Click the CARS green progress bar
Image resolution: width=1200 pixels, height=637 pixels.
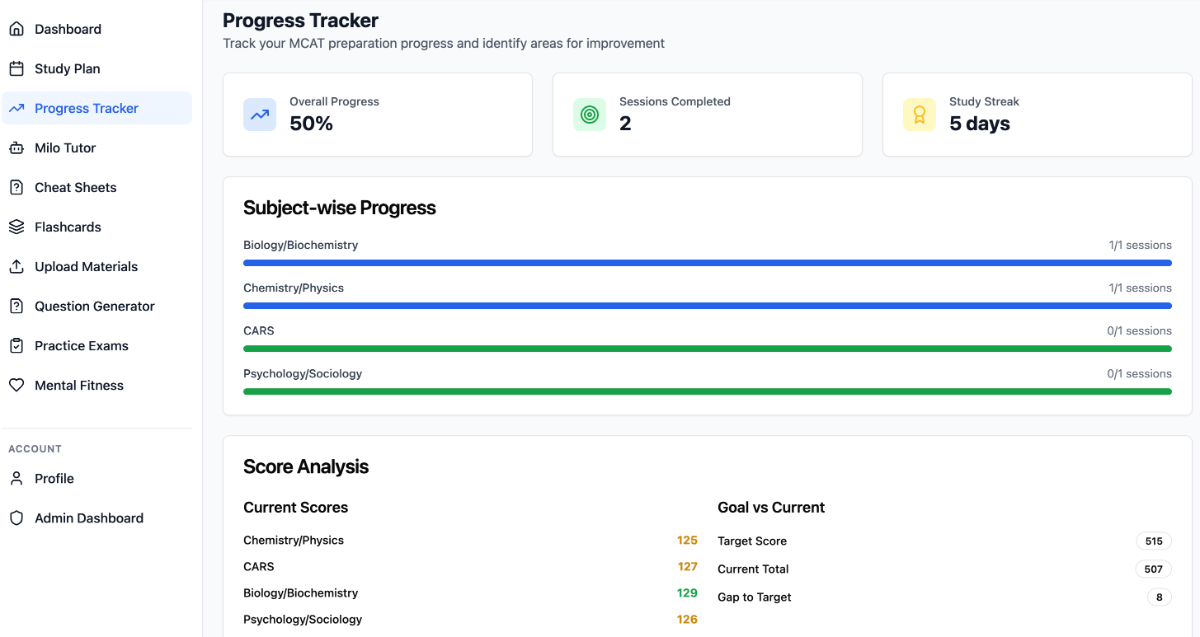tap(707, 349)
